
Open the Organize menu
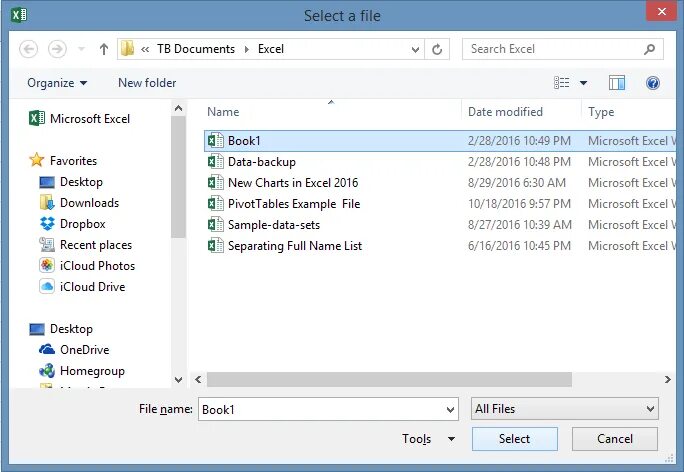coord(57,83)
